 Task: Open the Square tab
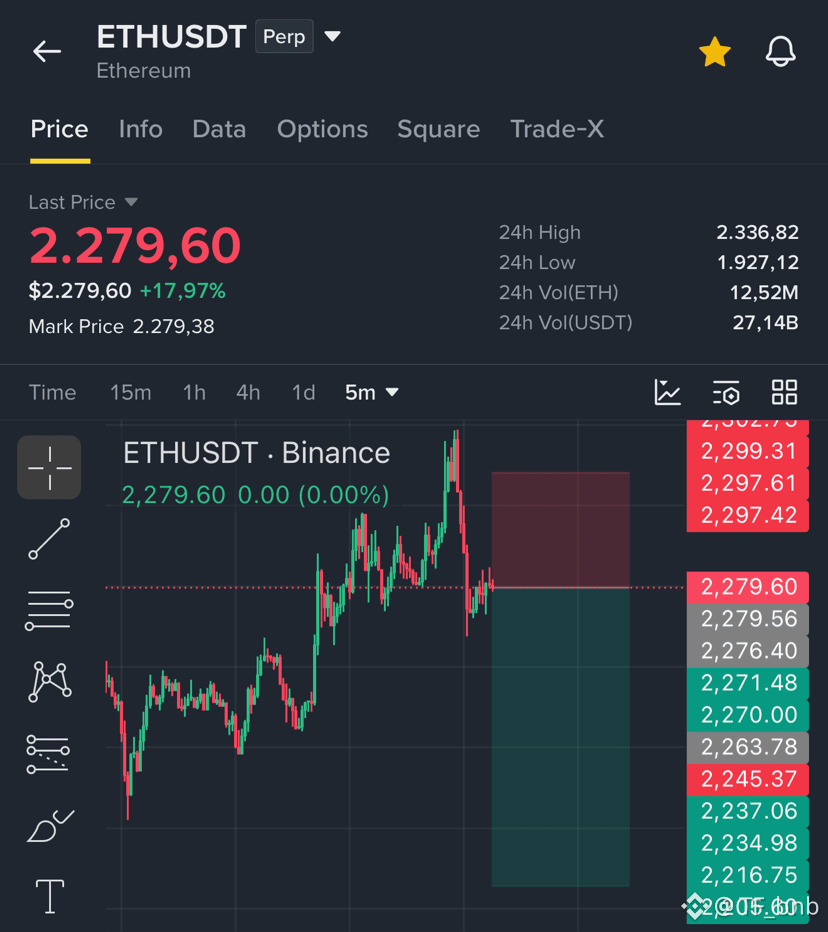[x=439, y=129]
